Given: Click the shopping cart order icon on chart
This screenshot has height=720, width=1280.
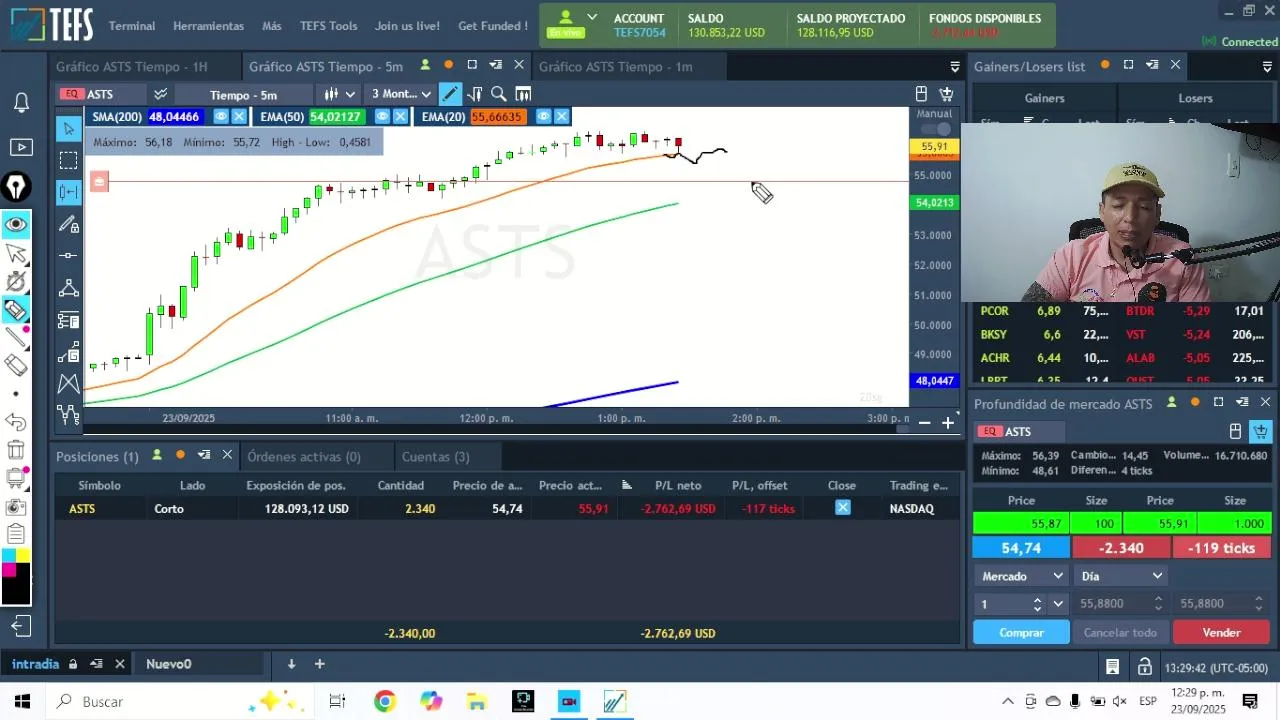Looking at the screenshot, I should [x=946, y=94].
